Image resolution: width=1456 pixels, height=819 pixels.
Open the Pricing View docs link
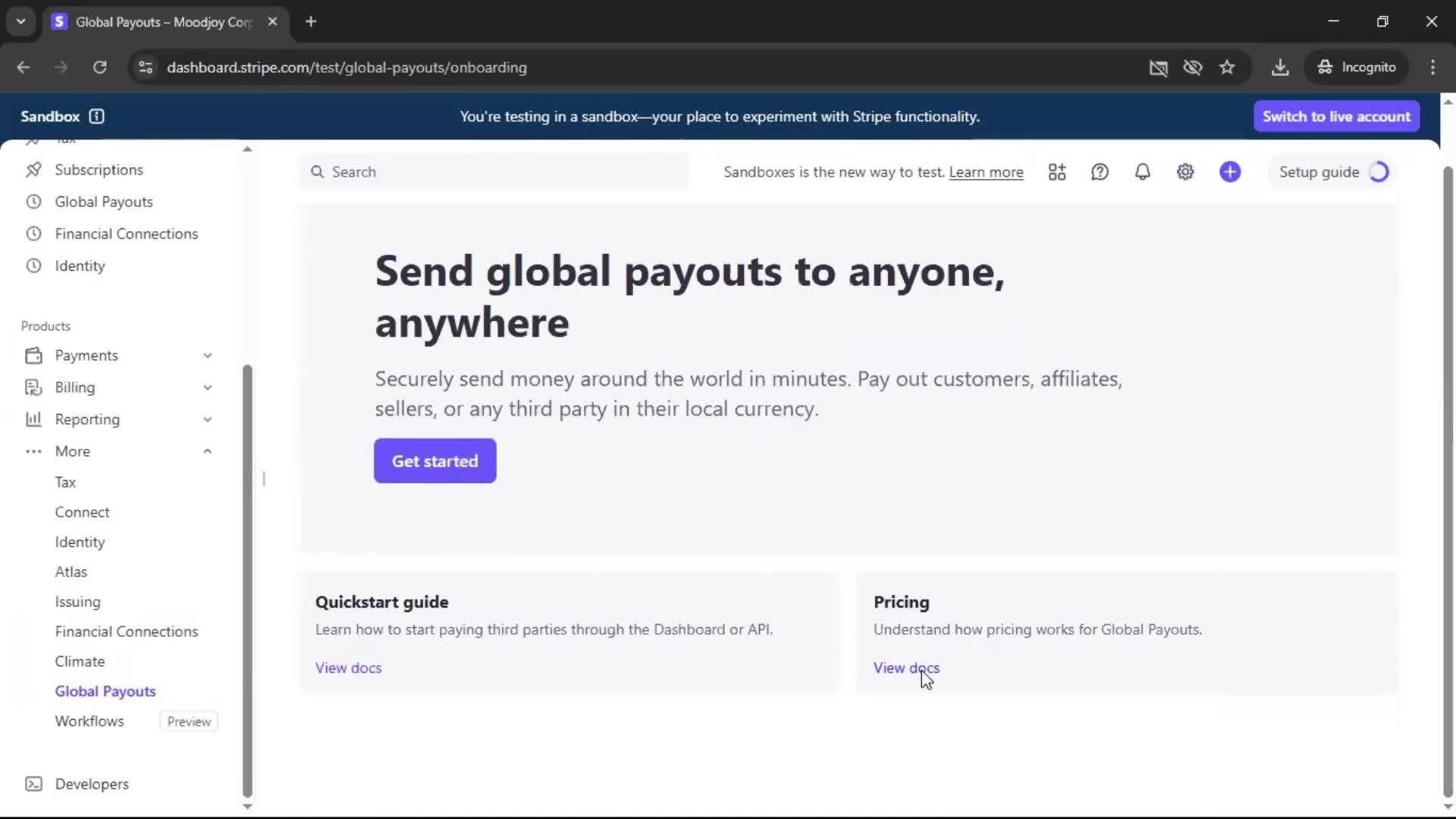click(x=906, y=668)
